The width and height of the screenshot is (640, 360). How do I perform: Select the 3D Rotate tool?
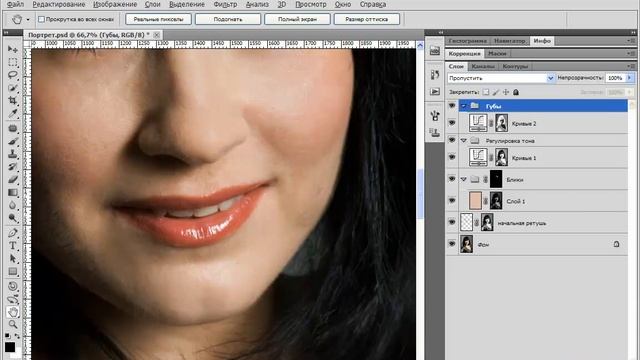tap(13, 286)
